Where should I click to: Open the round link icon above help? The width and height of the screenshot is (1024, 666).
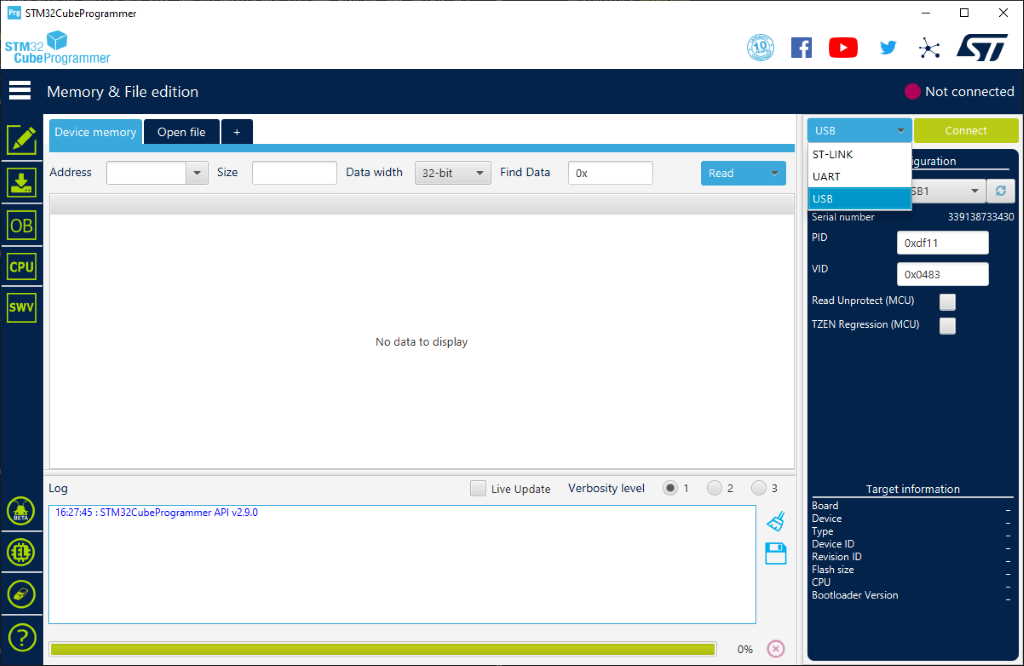21,594
